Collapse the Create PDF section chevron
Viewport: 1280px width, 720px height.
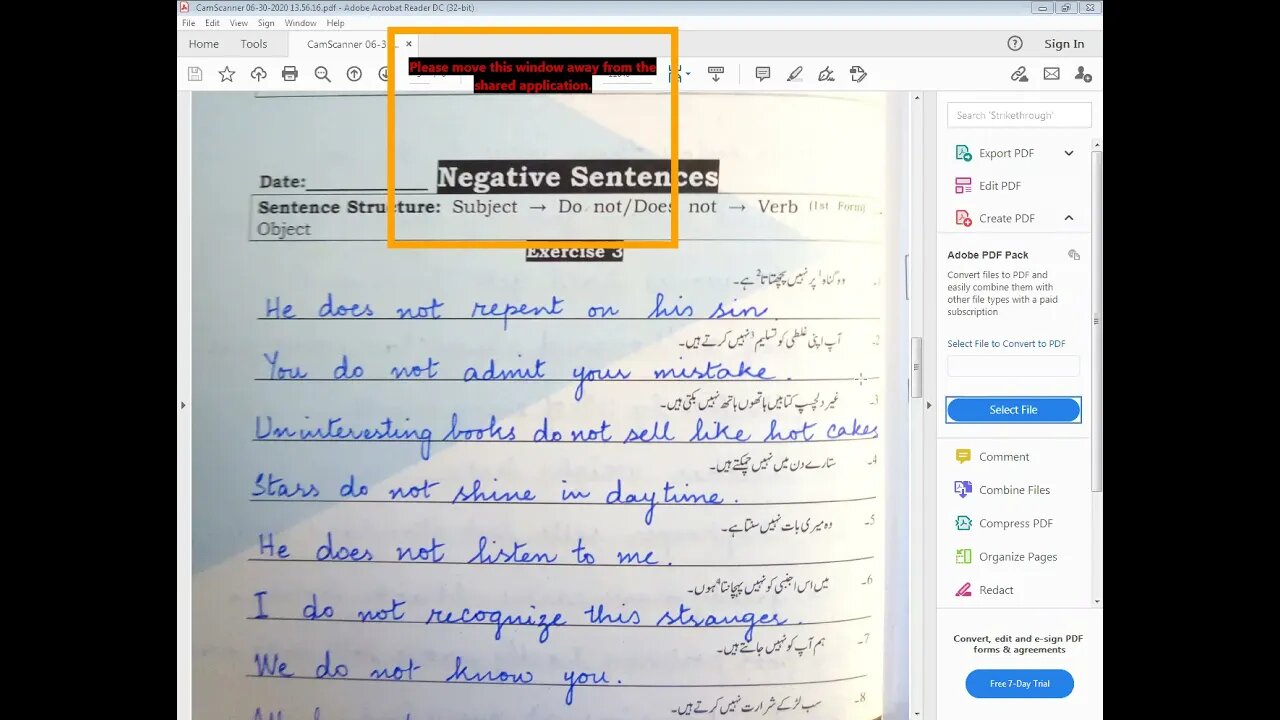coord(1069,218)
